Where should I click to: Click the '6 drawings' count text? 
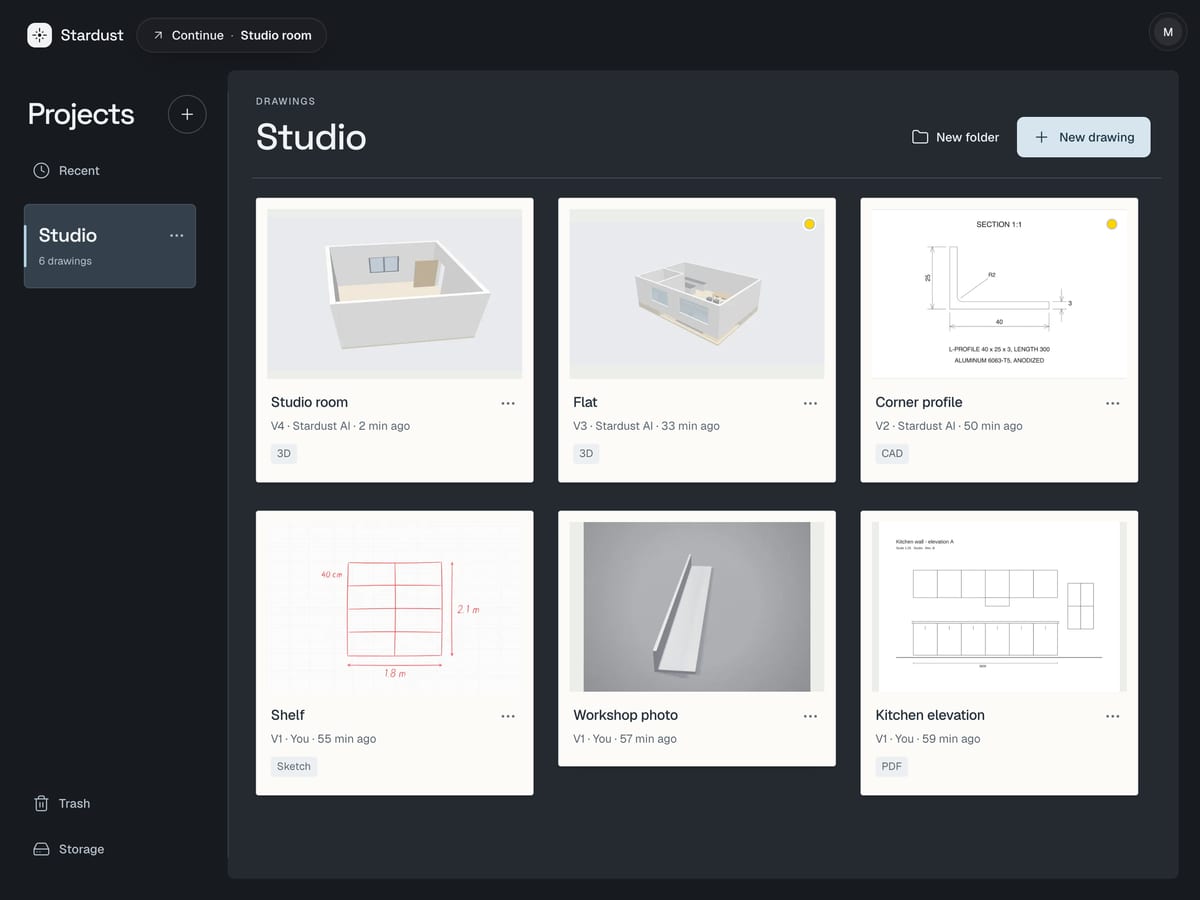tap(65, 261)
